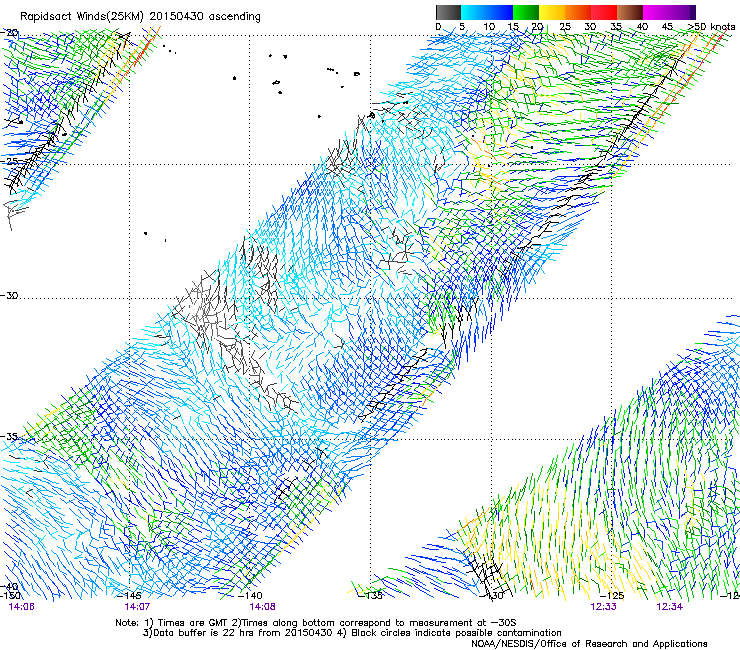Click the purple time stamp 14:07
The image size is (740, 650).
coord(137,607)
